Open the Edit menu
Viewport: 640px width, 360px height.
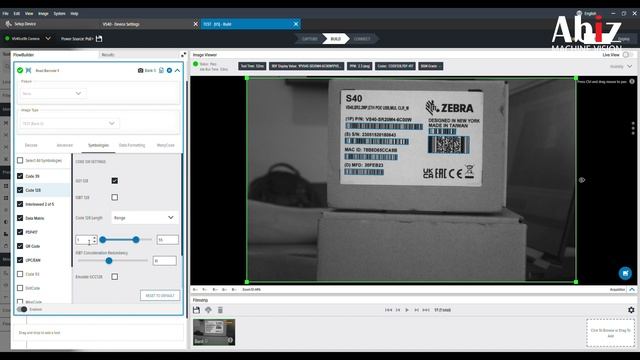[17, 13]
